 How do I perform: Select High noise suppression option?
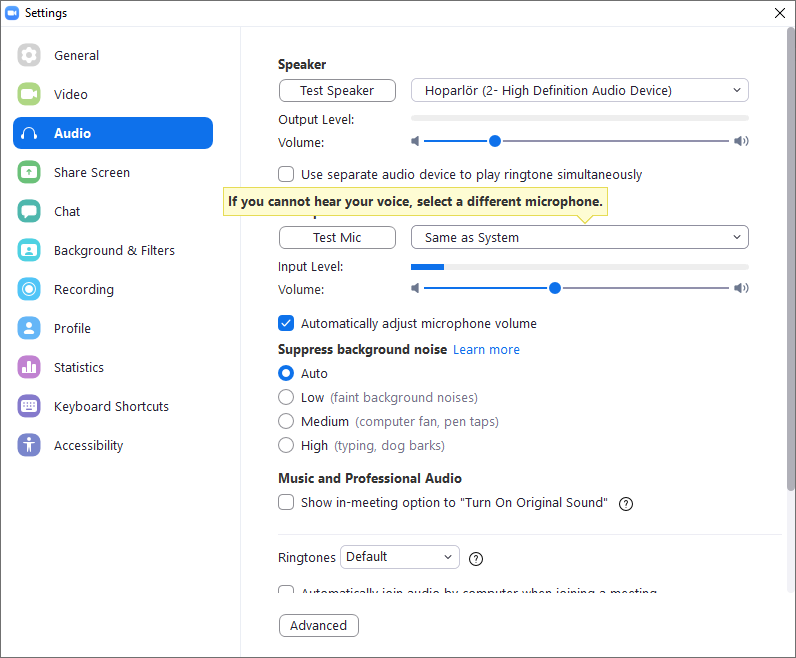click(x=287, y=445)
